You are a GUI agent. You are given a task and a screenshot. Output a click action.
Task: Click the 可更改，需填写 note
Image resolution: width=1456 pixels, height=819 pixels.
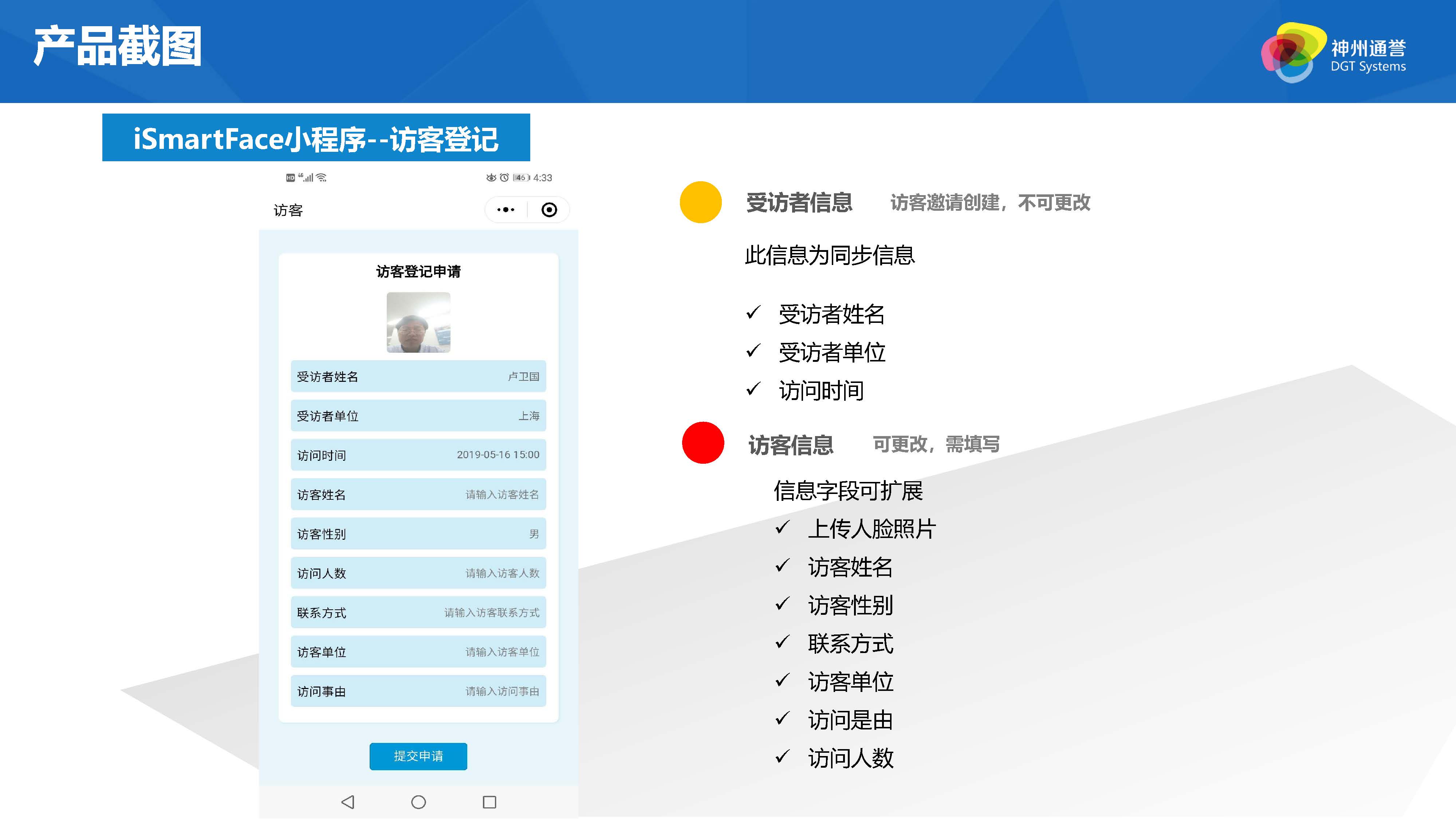[937, 444]
